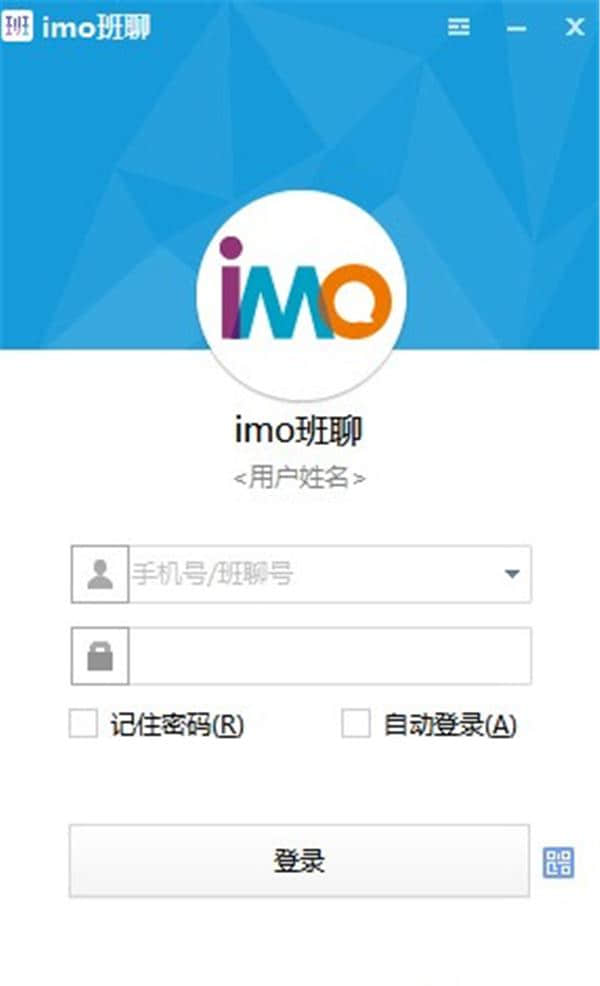The width and height of the screenshot is (600, 986).
Task: Minimize the imo班聊 window
Action: tap(516, 28)
